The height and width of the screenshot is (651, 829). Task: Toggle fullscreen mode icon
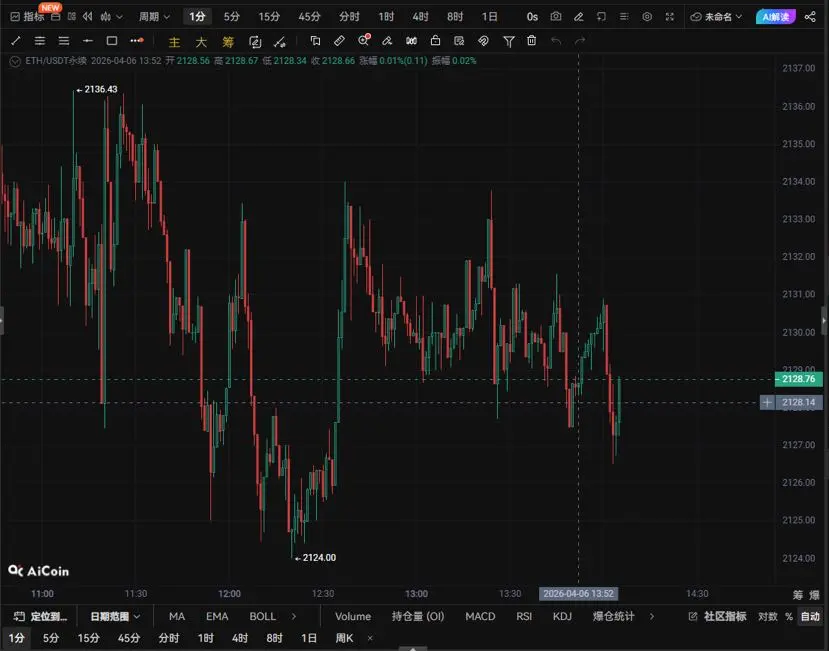(x=670, y=17)
